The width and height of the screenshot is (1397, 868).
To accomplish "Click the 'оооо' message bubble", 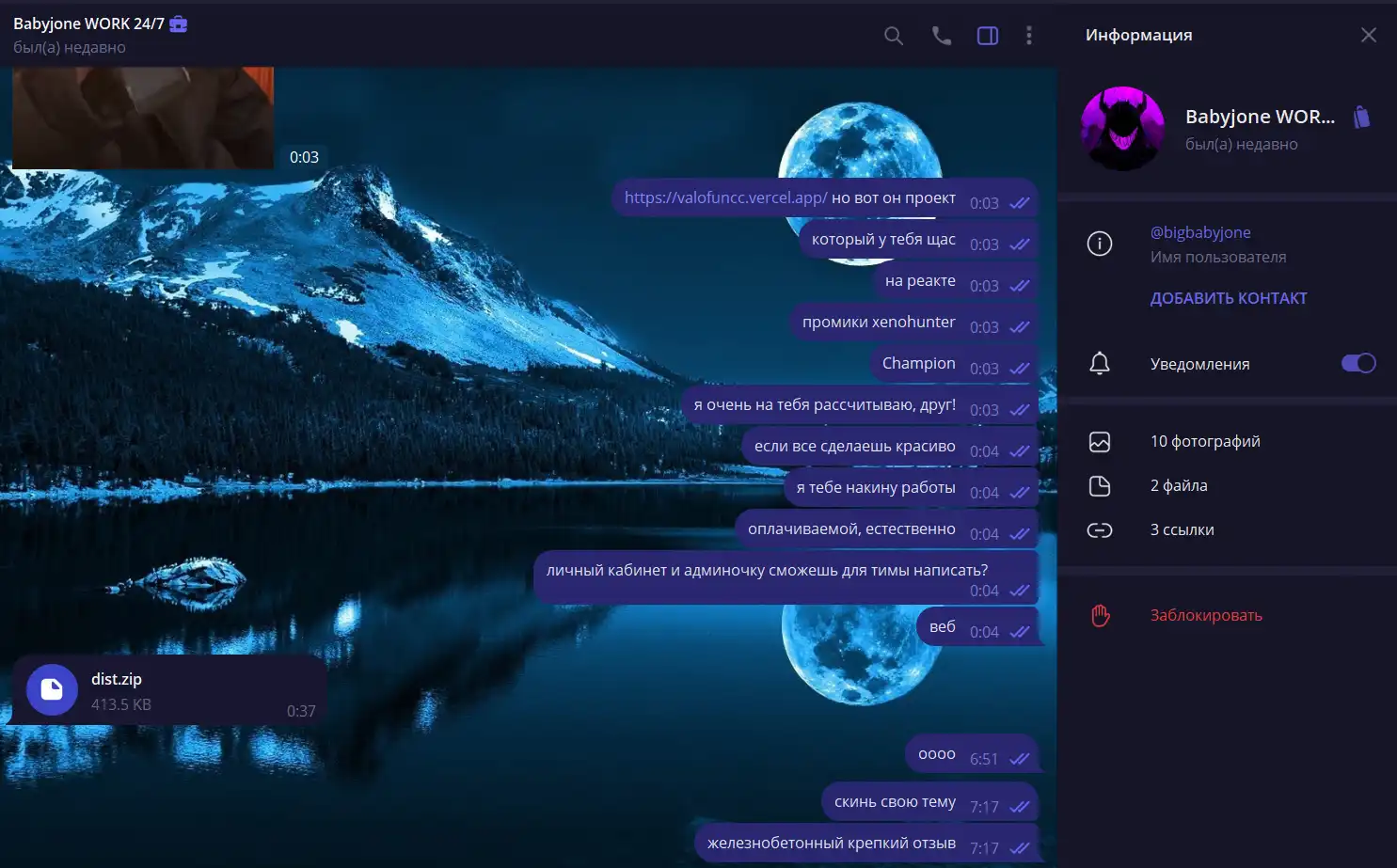I will coord(972,754).
